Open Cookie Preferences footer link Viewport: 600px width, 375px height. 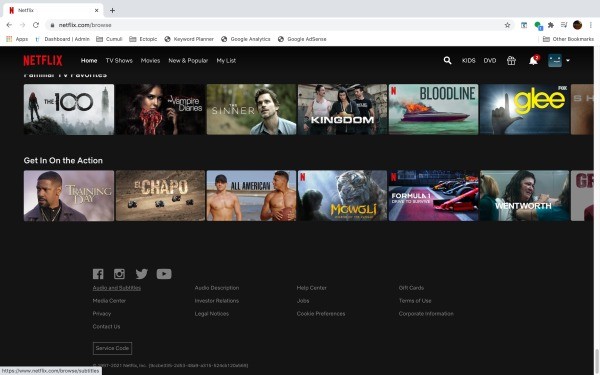click(321, 314)
